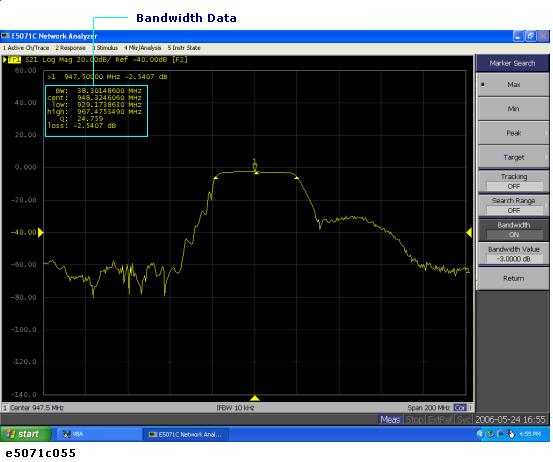Click the marker 1 readout 947.50000 MHz
The width and height of the screenshot is (553, 462).
(107, 77)
